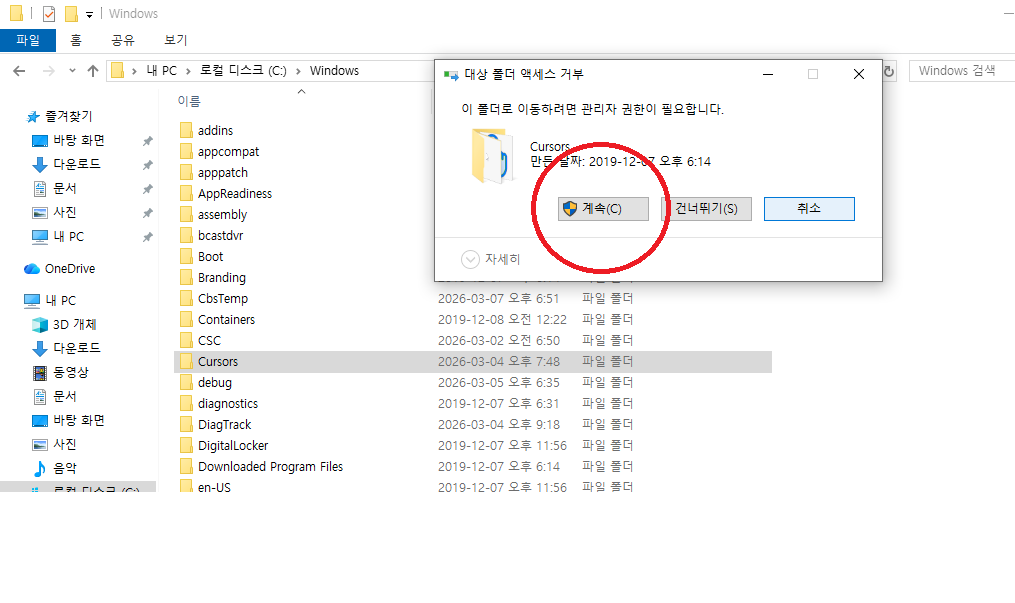1015x603 pixels.
Task: Open the quick access toolbar customize dropdown
Action: [x=89, y=14]
